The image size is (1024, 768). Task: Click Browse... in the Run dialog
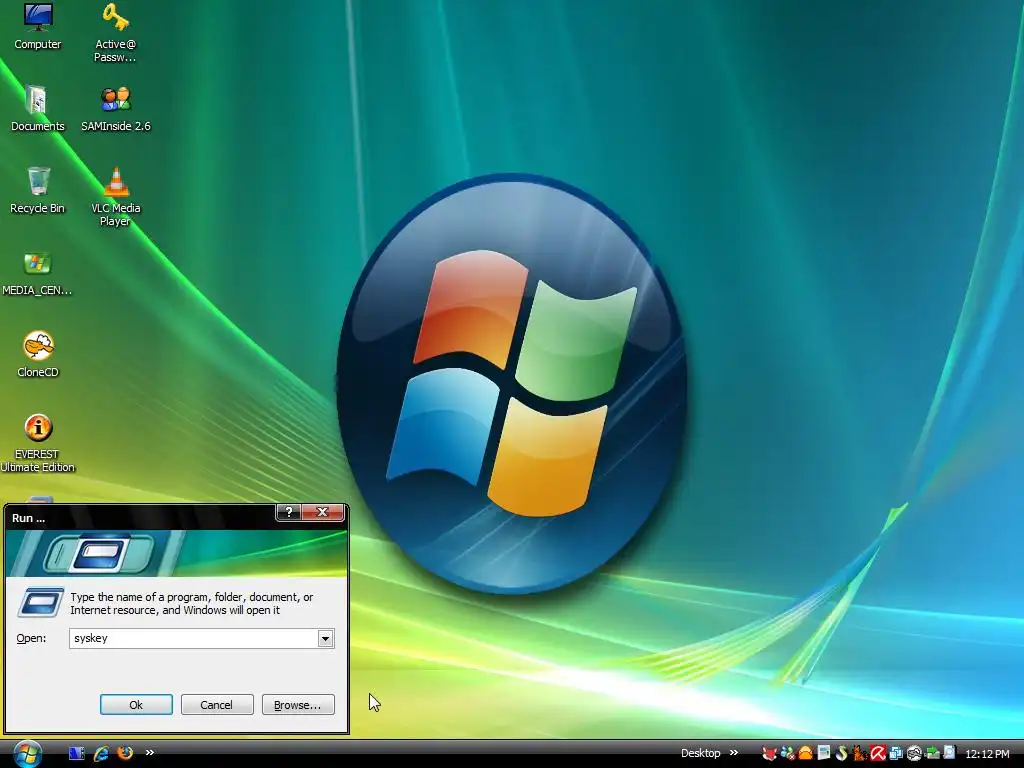(x=298, y=705)
